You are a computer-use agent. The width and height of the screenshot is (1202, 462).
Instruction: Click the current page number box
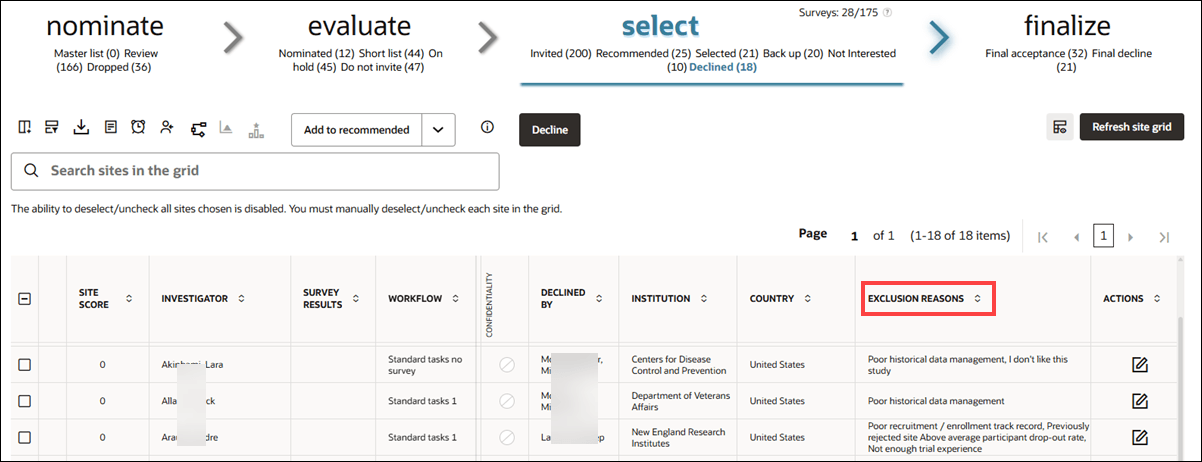click(x=1104, y=237)
